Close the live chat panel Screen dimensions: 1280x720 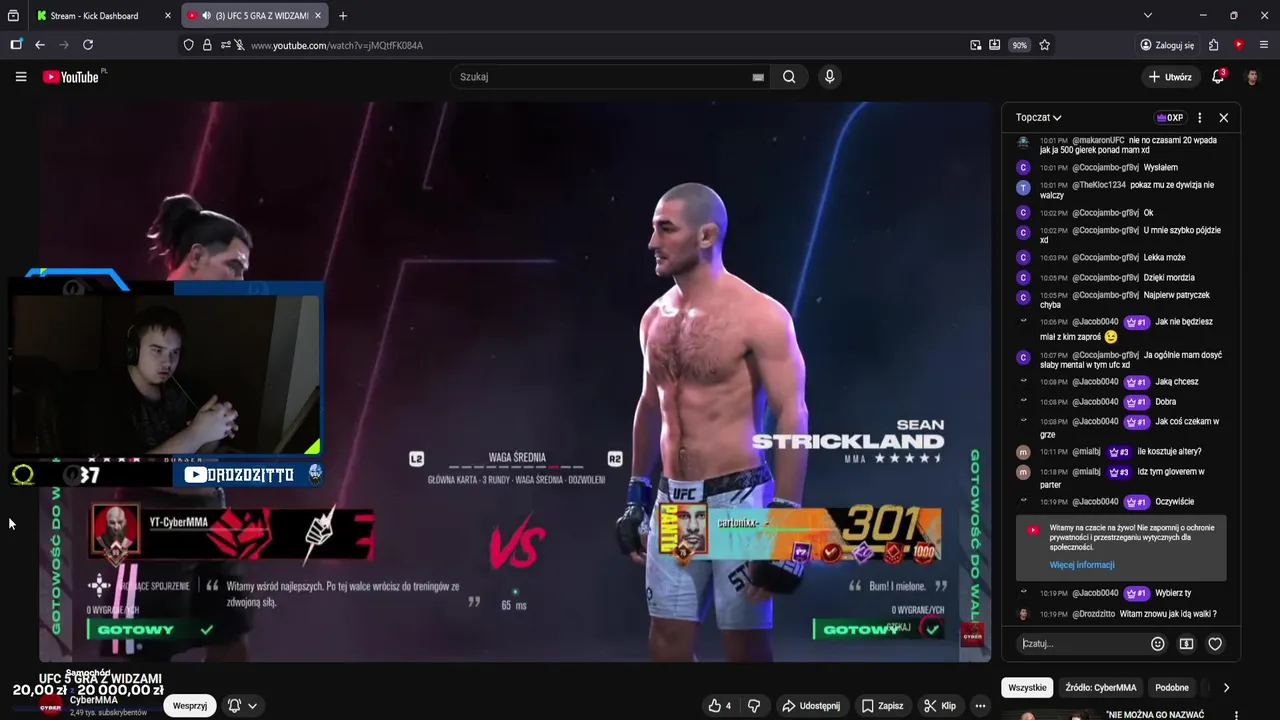point(1223,118)
